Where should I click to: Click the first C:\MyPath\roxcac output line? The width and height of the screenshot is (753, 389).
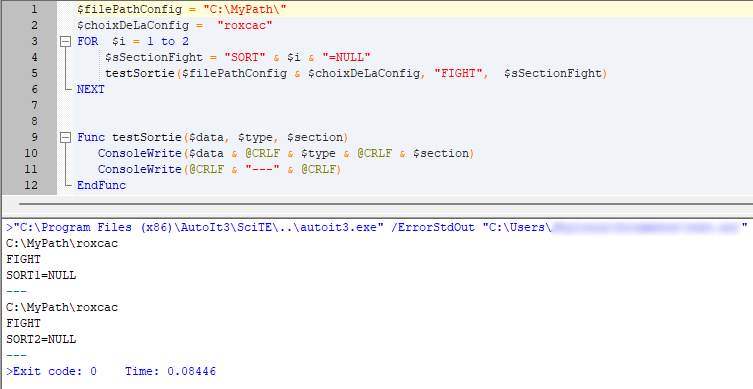62,243
